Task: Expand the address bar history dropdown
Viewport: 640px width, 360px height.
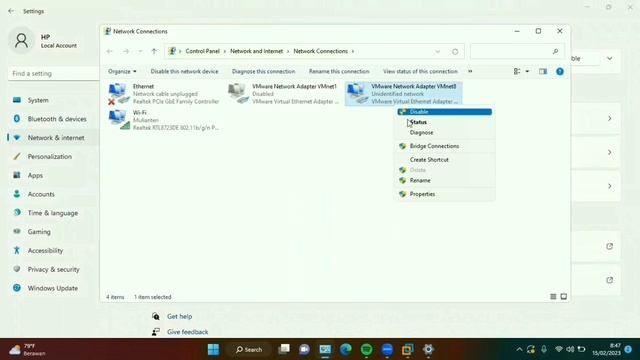Action: 438,51
